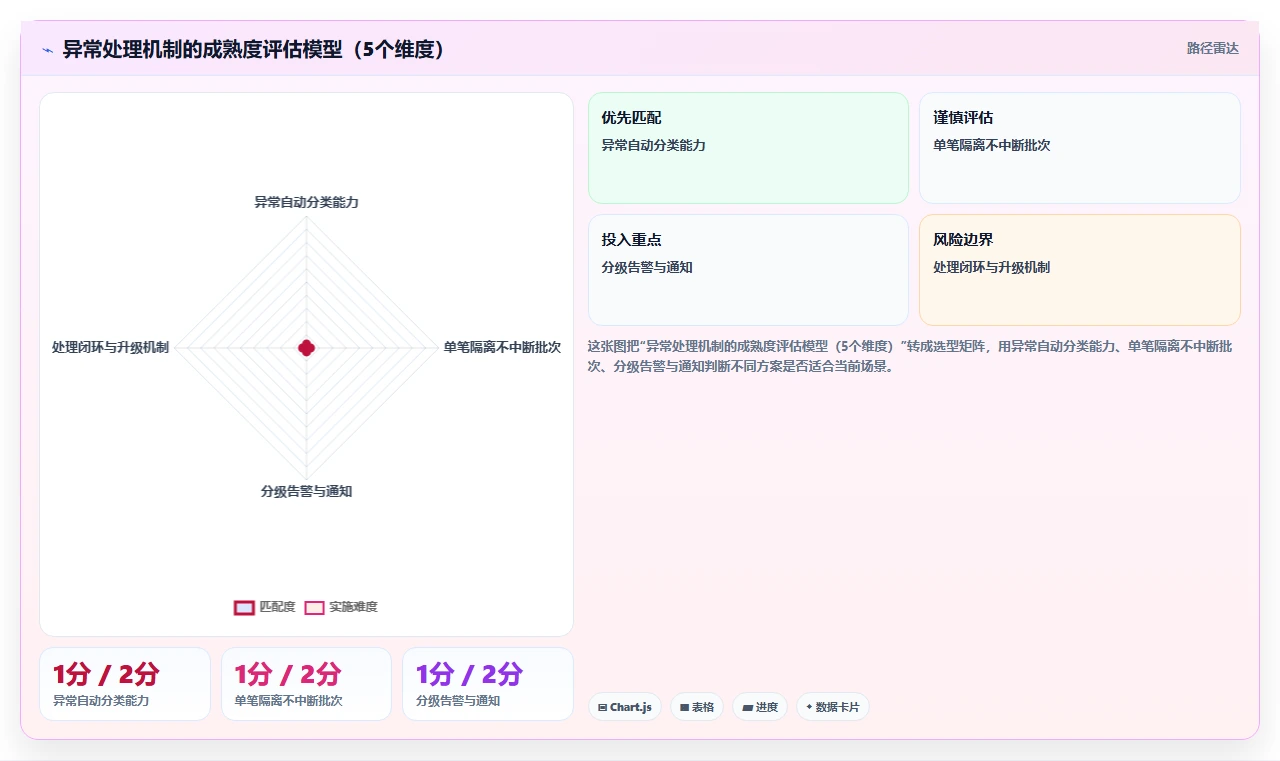Select the 分级告警与通知 score card

click(x=488, y=684)
